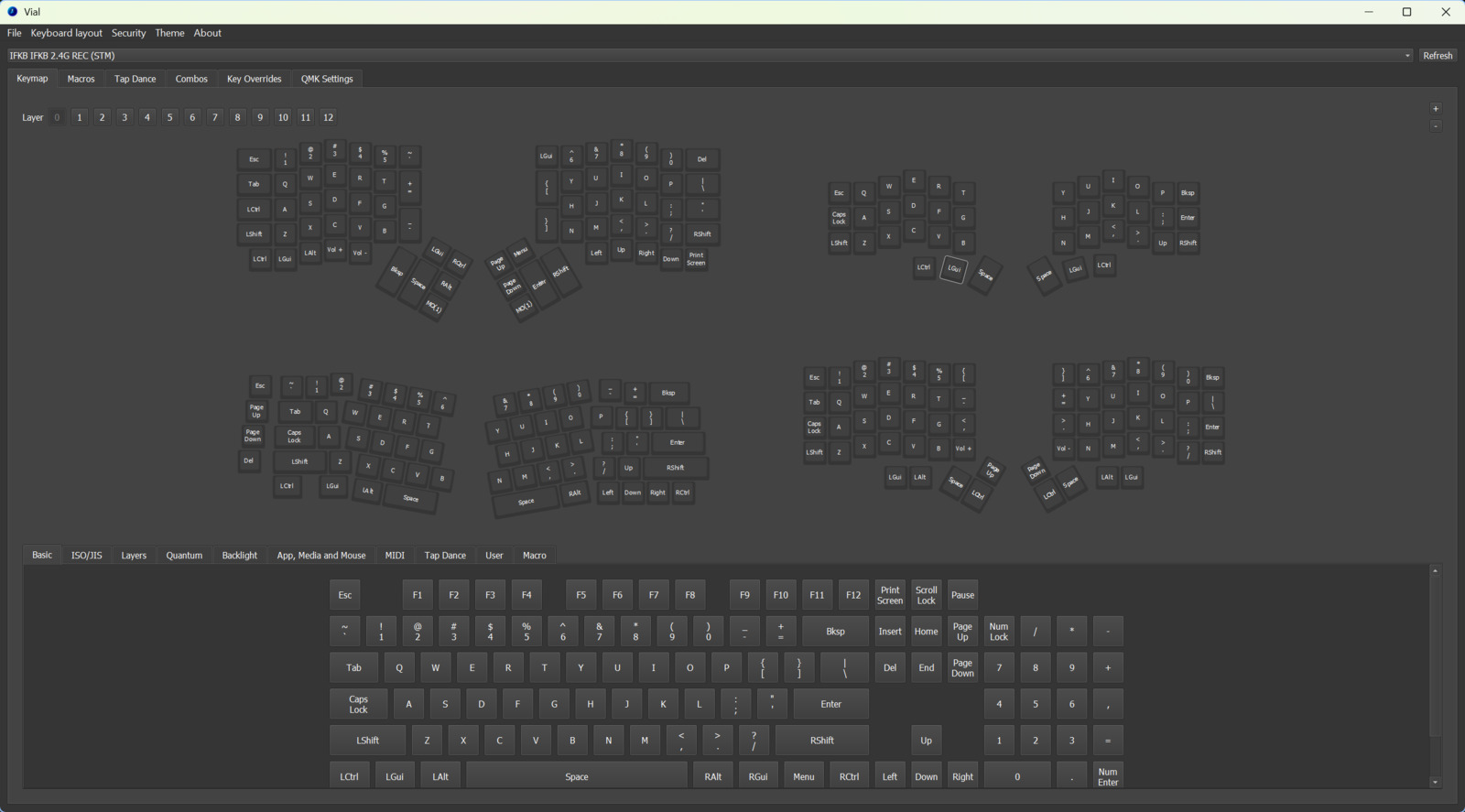Open the Theme menu

point(169,33)
